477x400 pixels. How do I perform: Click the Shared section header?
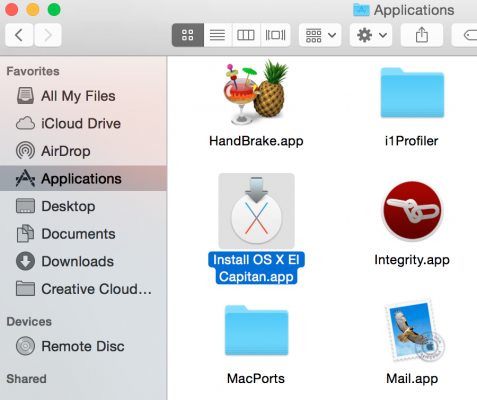pyautogui.click(x=26, y=379)
